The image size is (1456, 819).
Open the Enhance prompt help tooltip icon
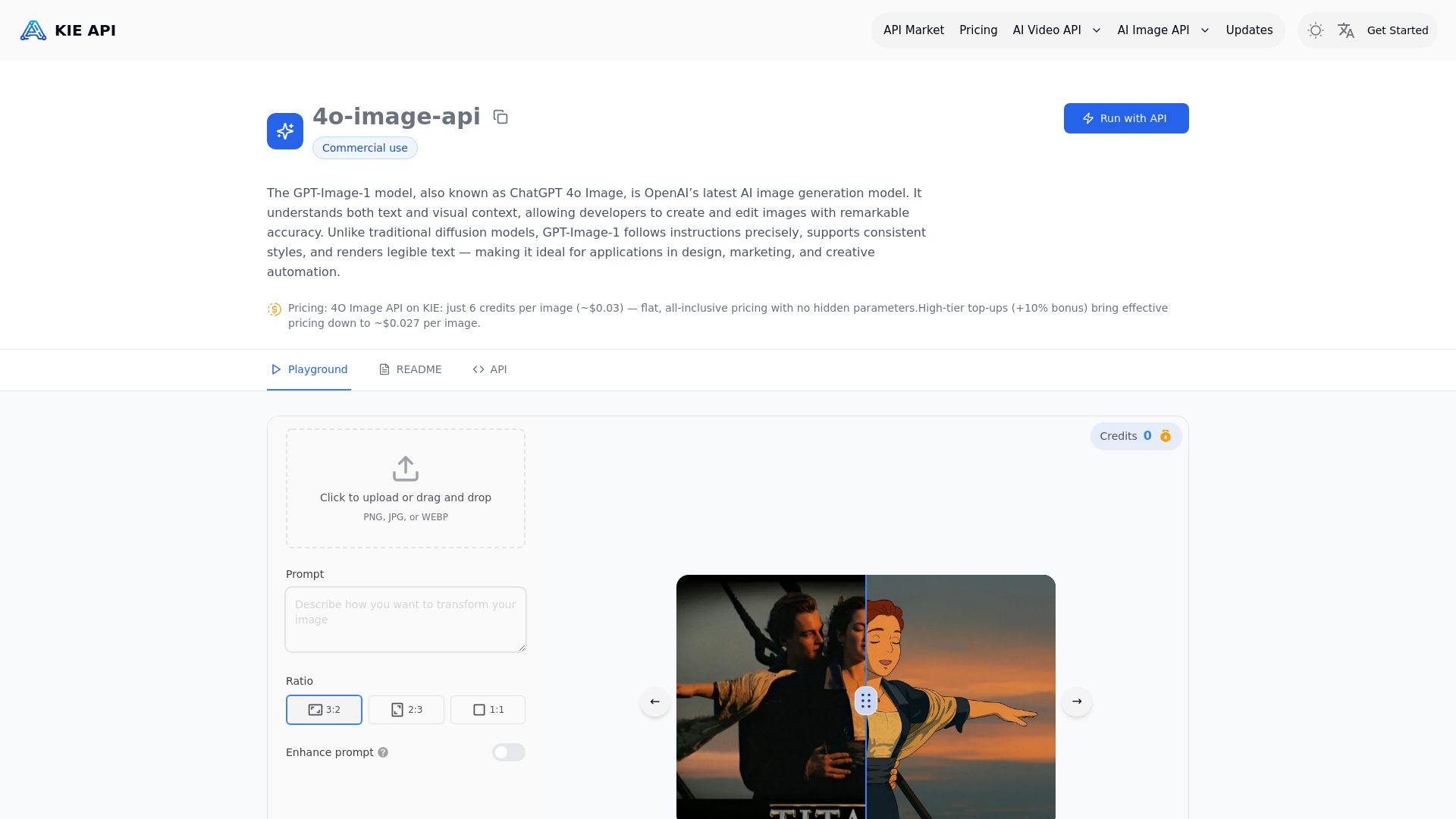click(x=383, y=752)
